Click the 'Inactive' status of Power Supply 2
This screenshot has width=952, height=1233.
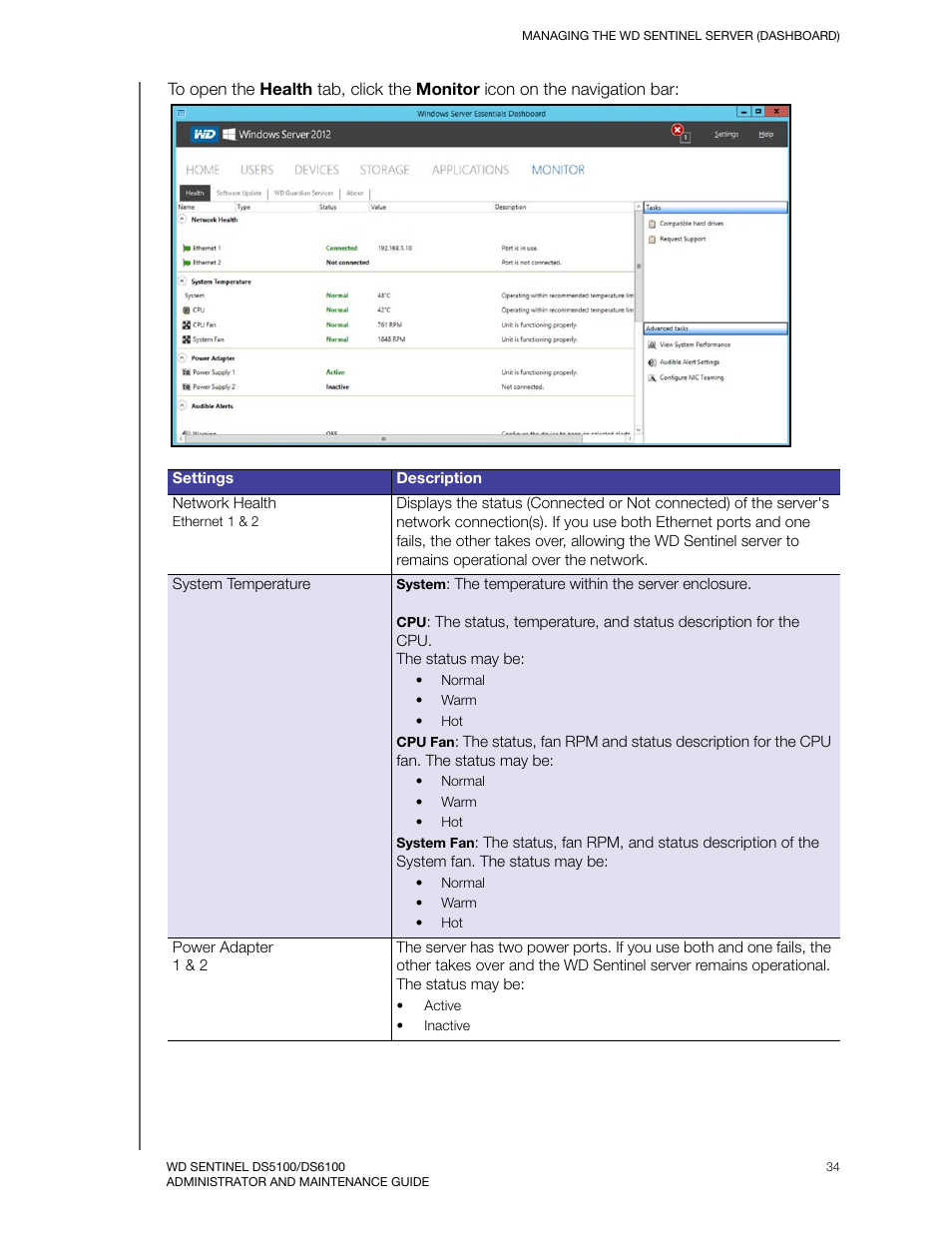click(x=337, y=386)
